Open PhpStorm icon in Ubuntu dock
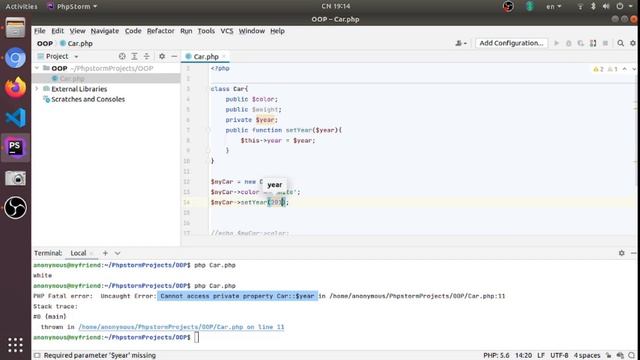The width and height of the screenshot is (640, 360). (x=15, y=147)
